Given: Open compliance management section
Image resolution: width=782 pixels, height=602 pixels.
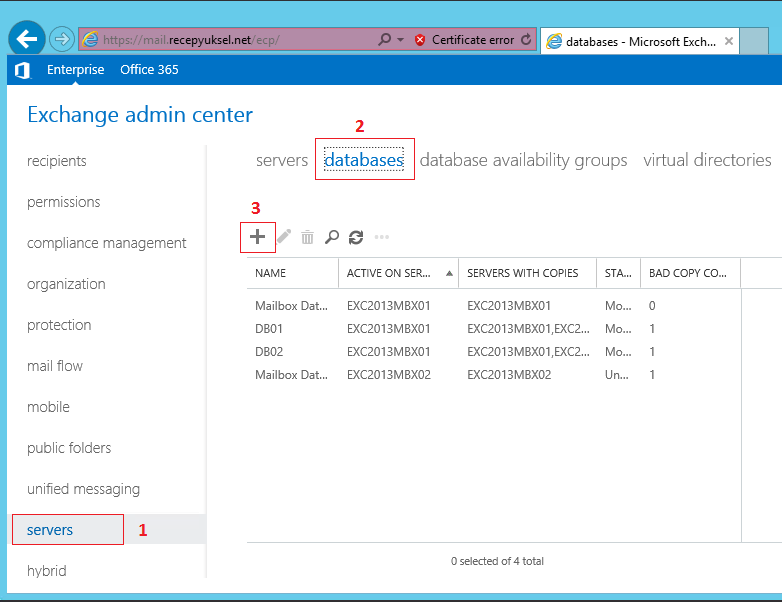Looking at the screenshot, I should pos(107,243).
